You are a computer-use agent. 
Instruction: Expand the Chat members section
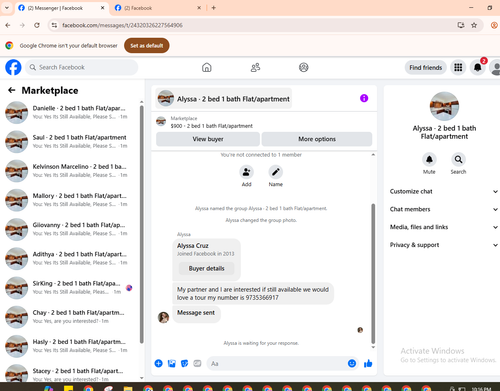(x=444, y=209)
